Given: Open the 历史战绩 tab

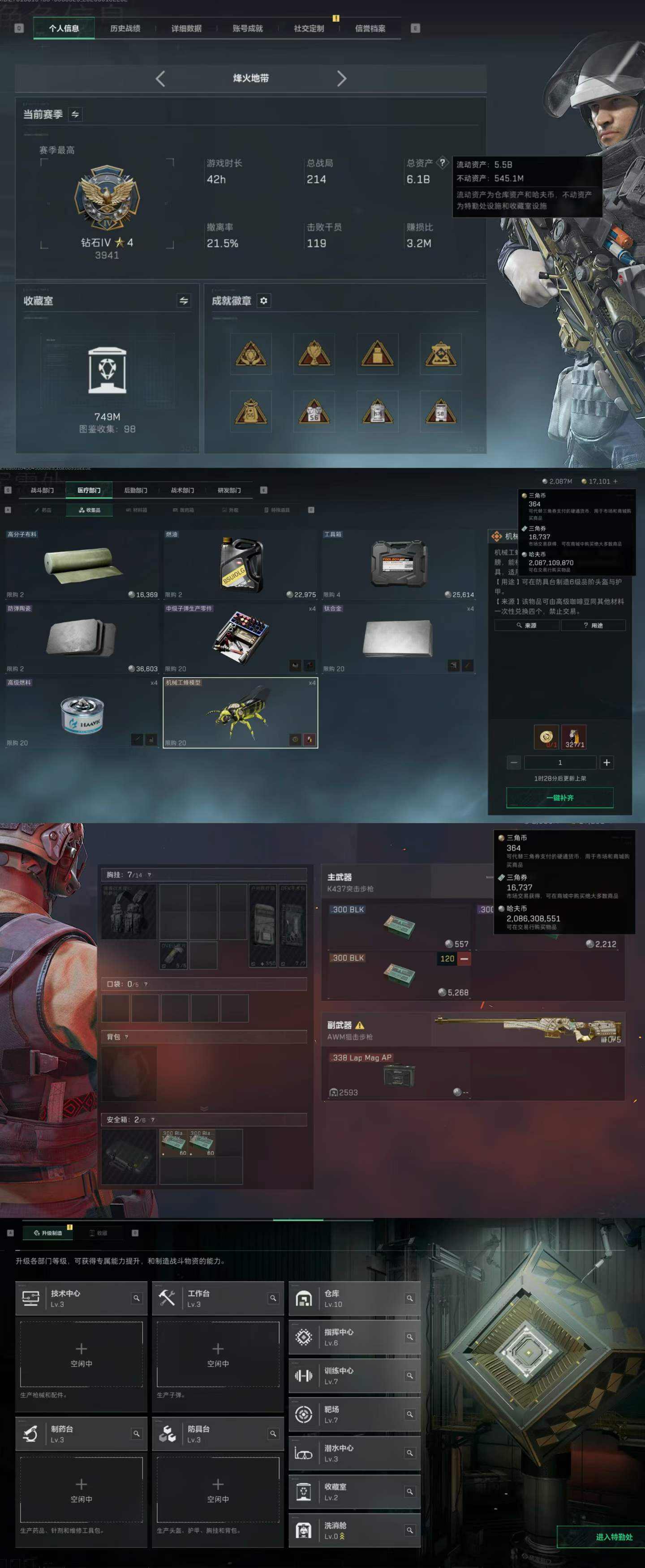Looking at the screenshot, I should (x=125, y=29).
